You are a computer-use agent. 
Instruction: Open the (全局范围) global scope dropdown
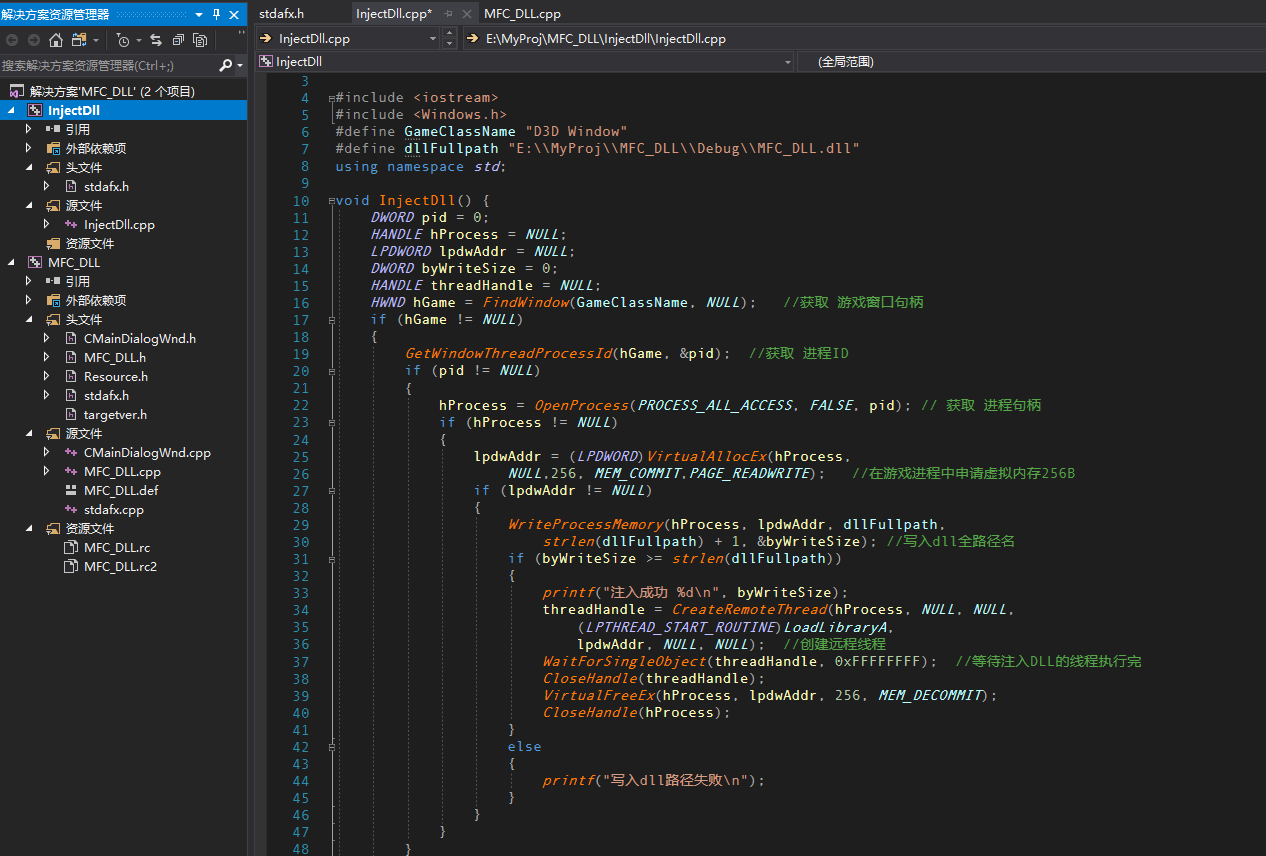pyautogui.click(x=1032, y=61)
